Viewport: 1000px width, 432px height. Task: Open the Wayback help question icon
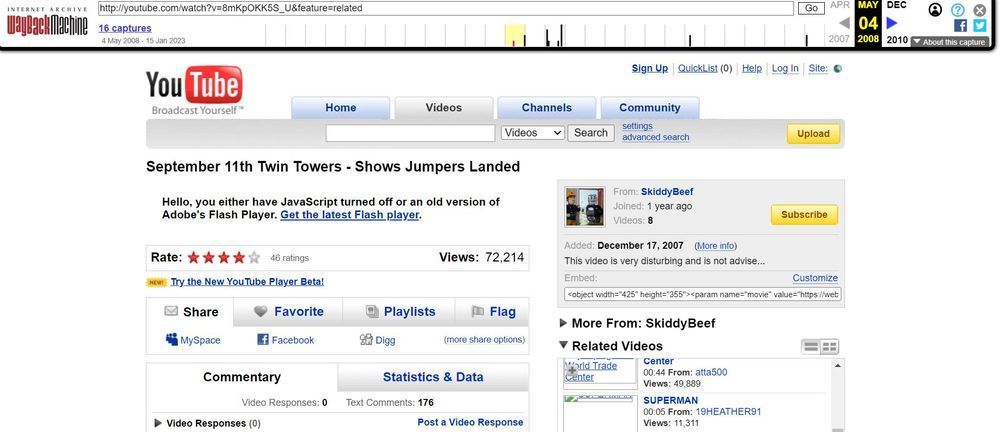[957, 10]
